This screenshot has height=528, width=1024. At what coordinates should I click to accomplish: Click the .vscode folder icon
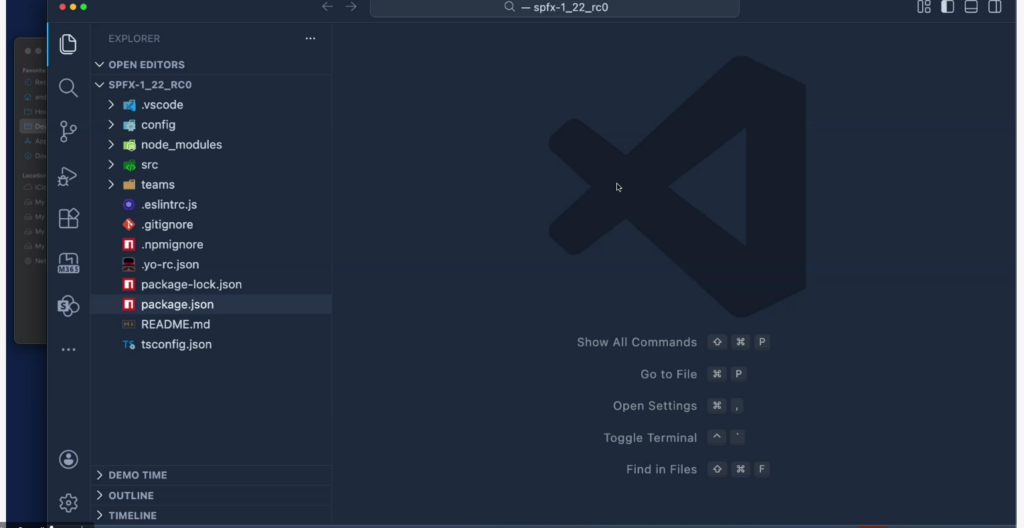coord(129,105)
